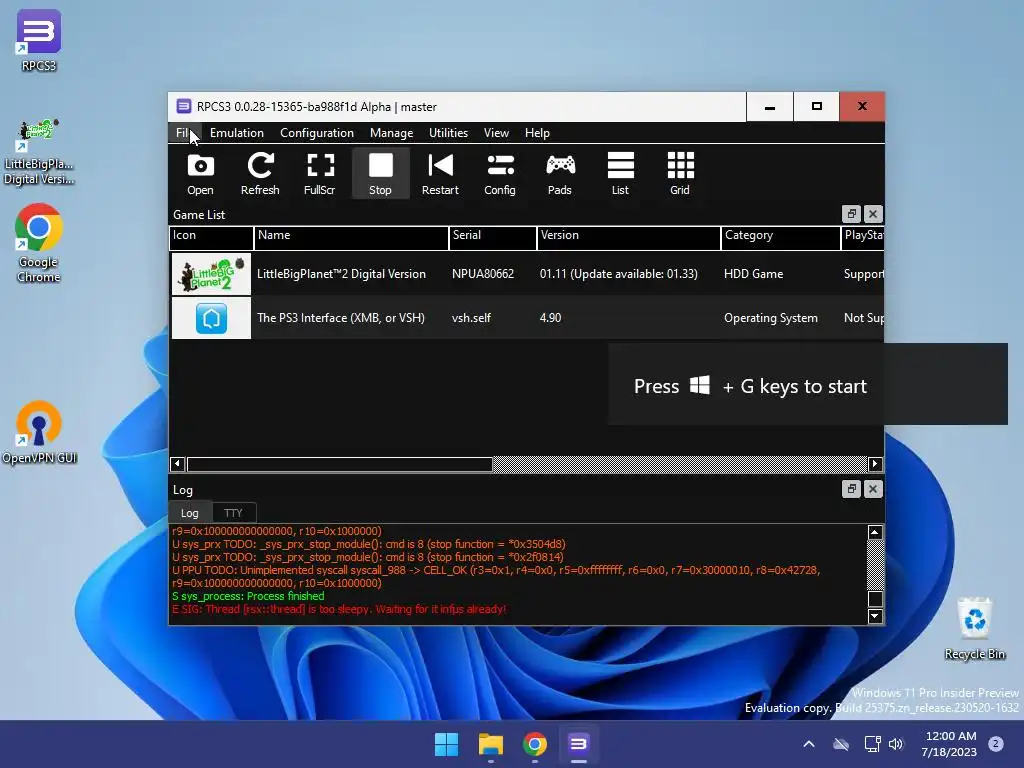Click the HDD Game category cell
The image size is (1024, 768).
[753, 274]
